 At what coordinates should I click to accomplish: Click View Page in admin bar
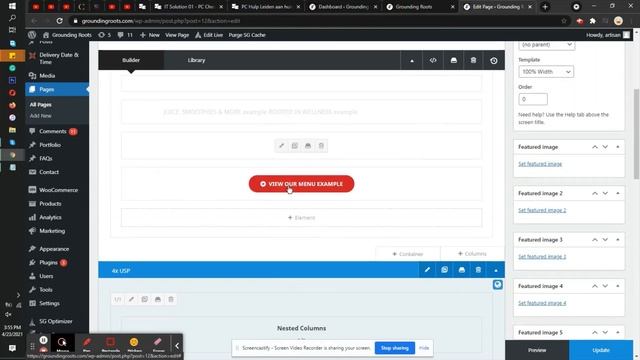pos(177,35)
